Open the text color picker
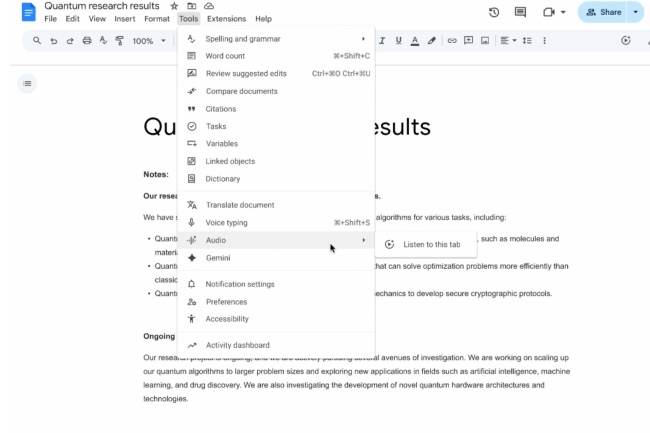 tap(415, 41)
